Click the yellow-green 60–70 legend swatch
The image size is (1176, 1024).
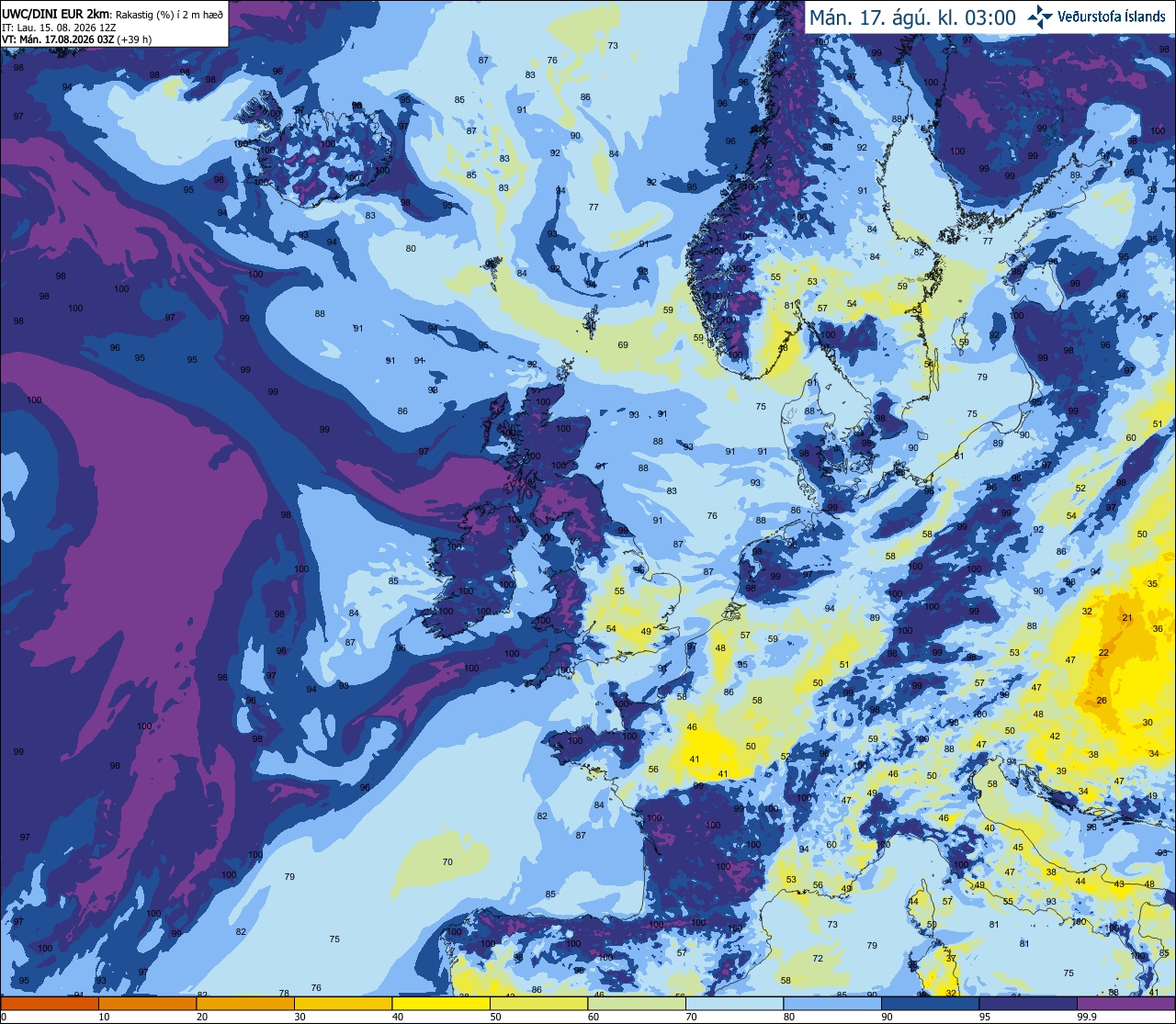point(637,1004)
